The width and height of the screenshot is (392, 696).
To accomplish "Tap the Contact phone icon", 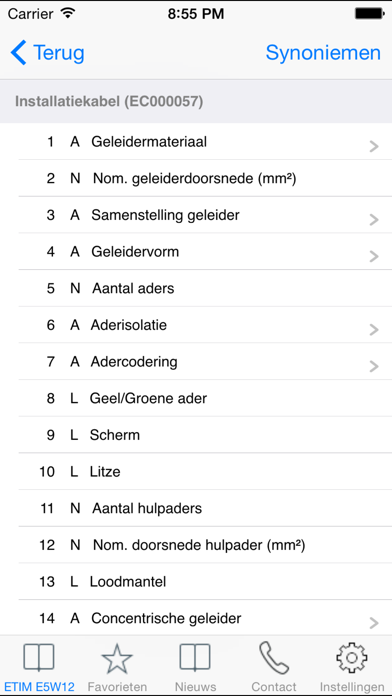I will coord(274,659).
